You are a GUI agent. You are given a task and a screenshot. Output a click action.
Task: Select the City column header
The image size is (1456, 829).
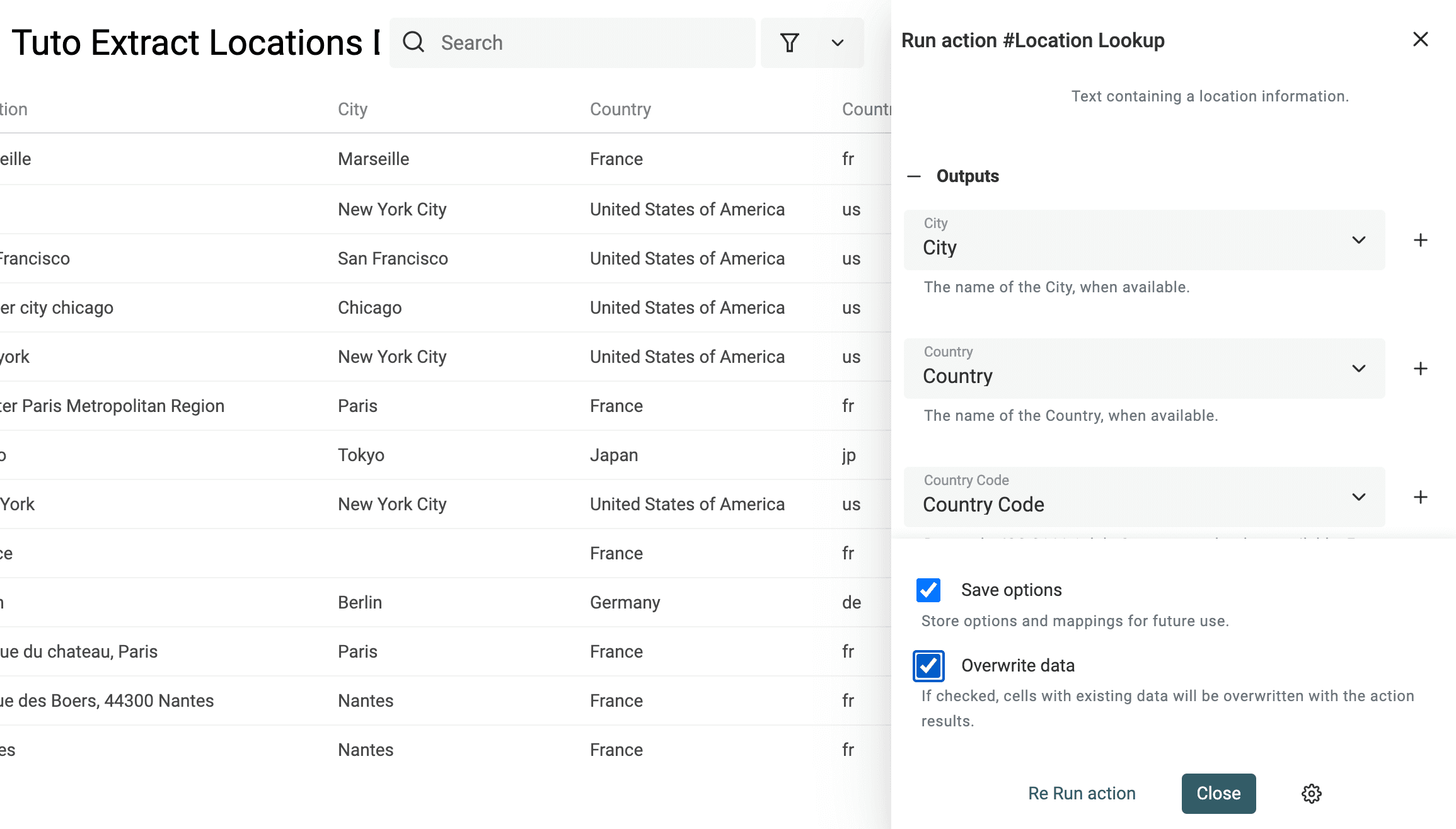point(352,109)
